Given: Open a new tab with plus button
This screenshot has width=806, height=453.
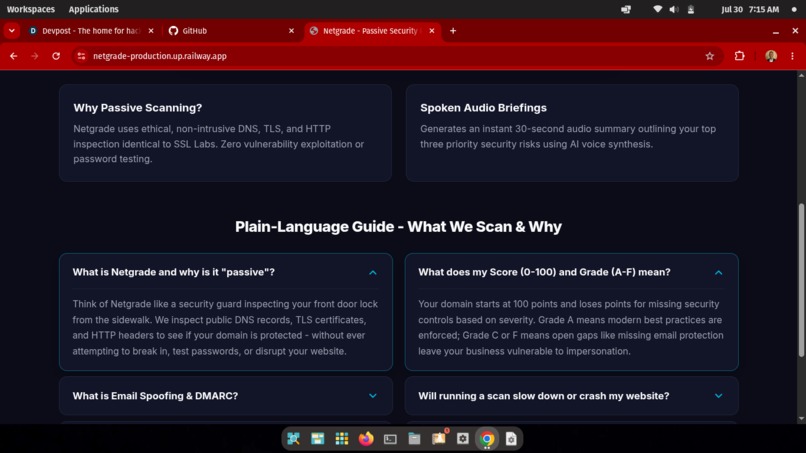Looking at the screenshot, I should (x=453, y=31).
